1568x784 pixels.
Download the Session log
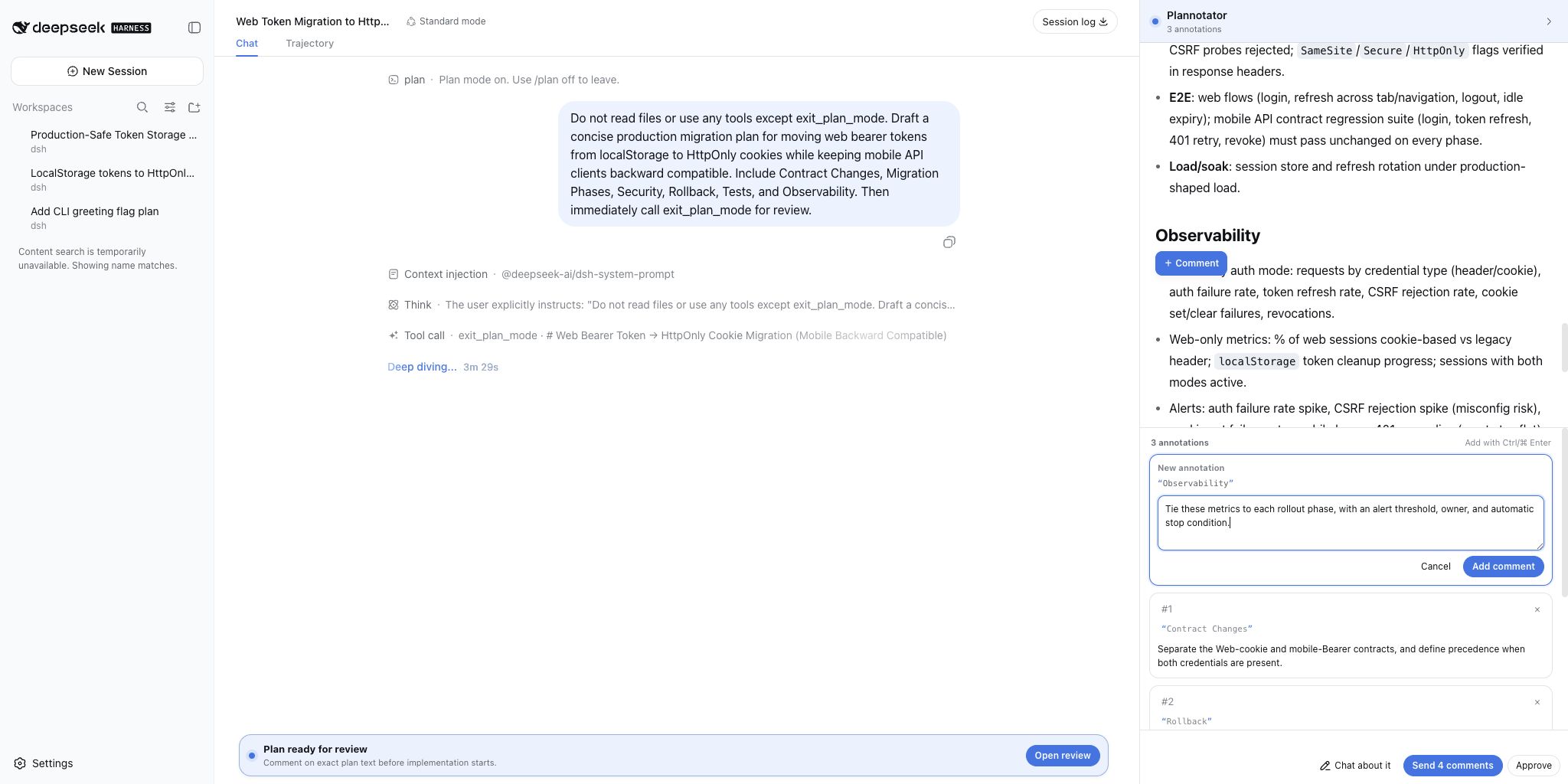pos(1075,21)
